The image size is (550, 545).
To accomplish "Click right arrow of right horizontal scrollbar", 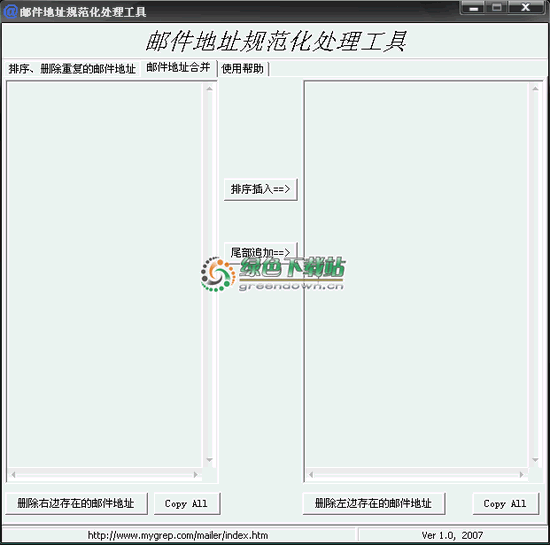I will click(522, 475).
